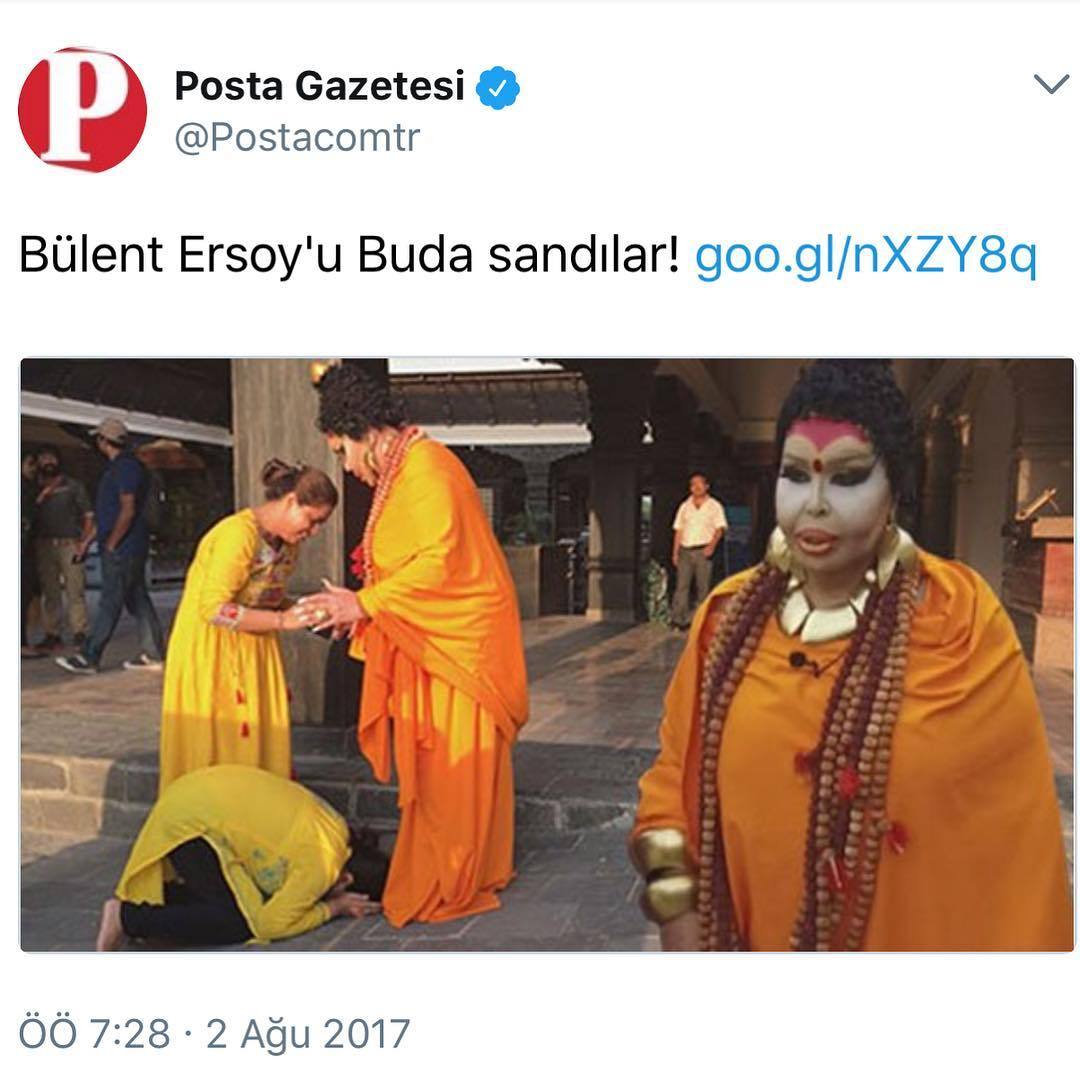Click the blue verified badge

pos(498,87)
